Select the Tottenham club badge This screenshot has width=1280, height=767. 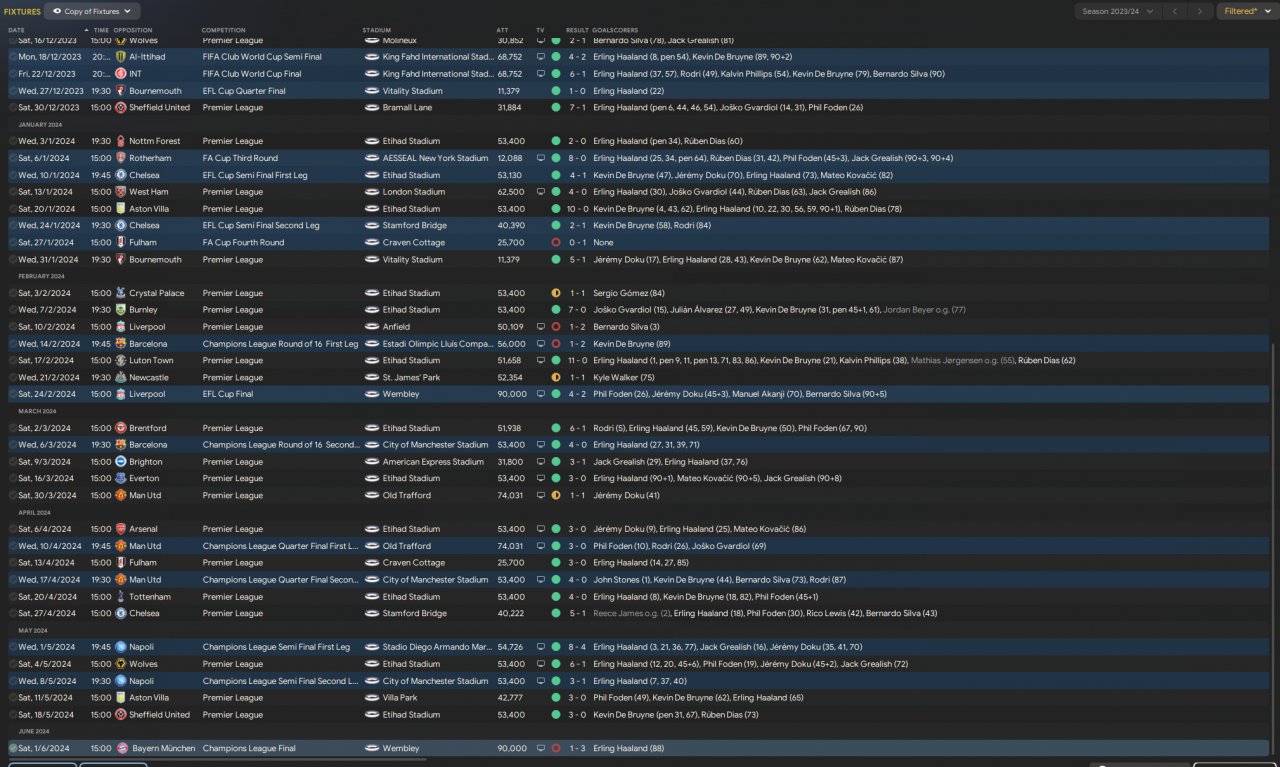tap(120, 596)
